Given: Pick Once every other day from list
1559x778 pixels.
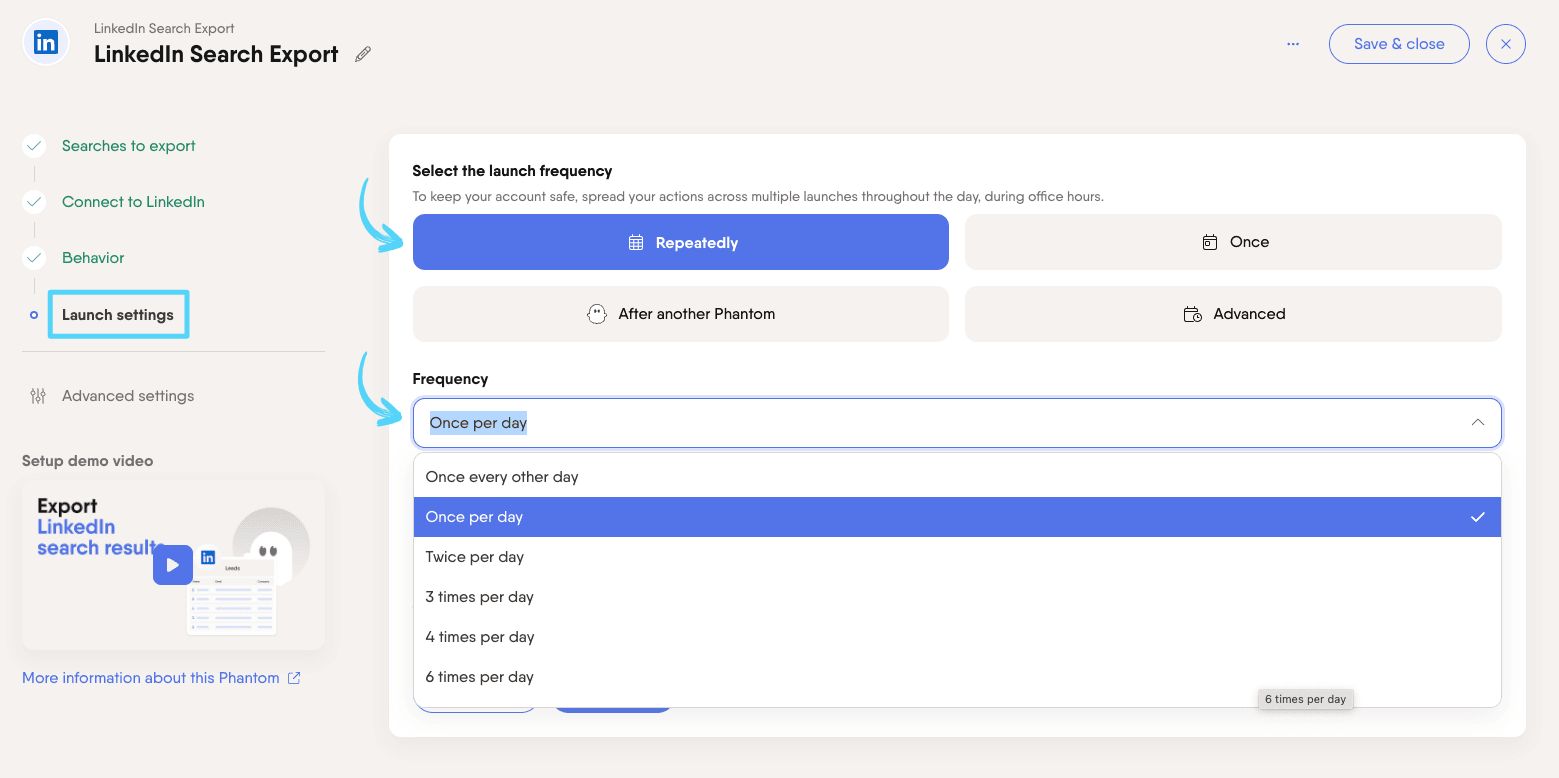Looking at the screenshot, I should pos(502,477).
